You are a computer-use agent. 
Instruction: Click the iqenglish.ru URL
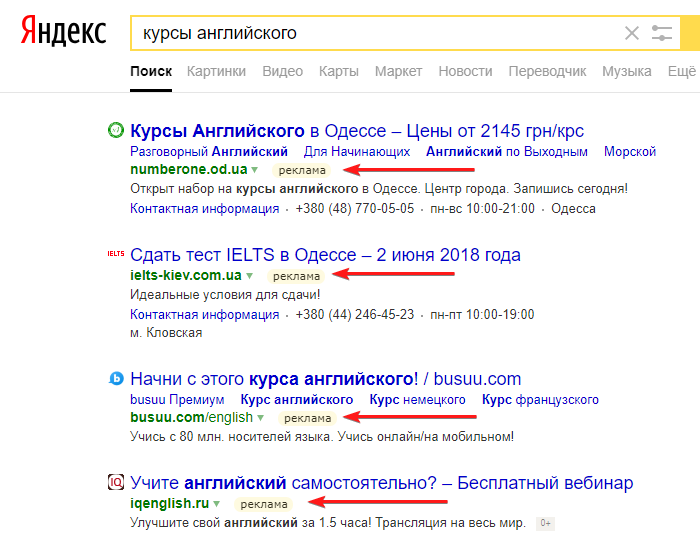169,504
